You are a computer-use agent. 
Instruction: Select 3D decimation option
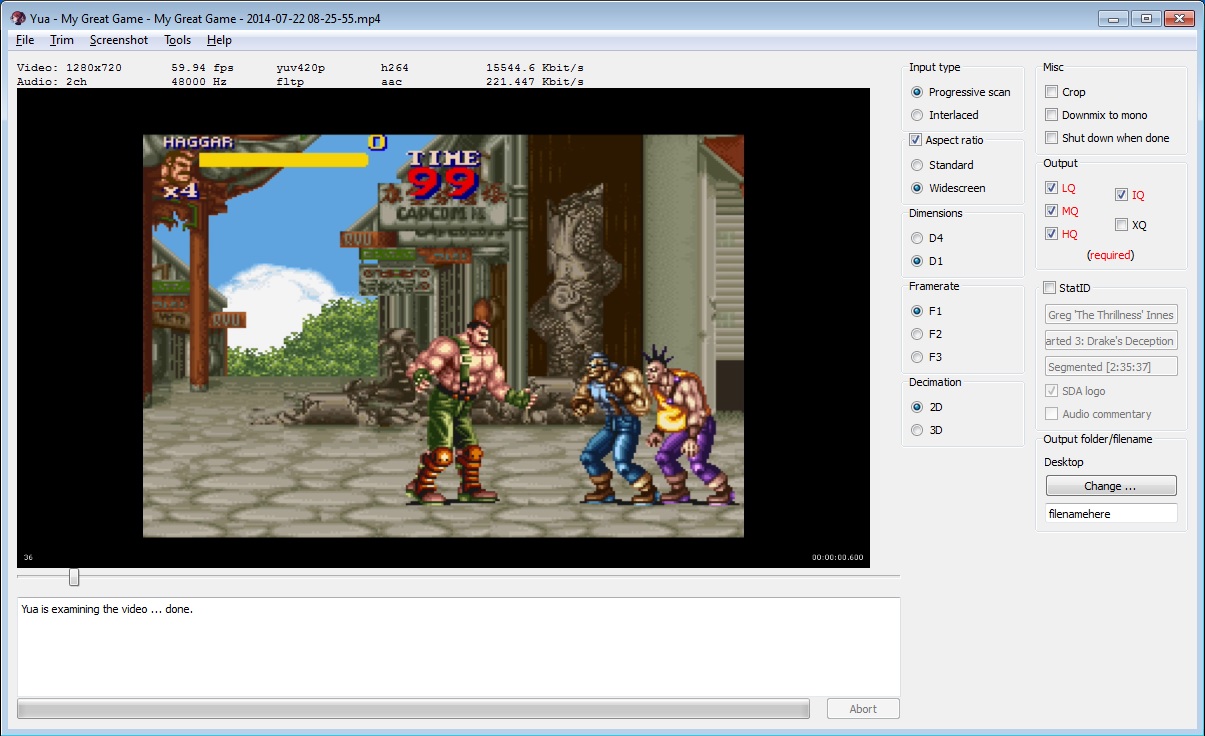coord(917,430)
